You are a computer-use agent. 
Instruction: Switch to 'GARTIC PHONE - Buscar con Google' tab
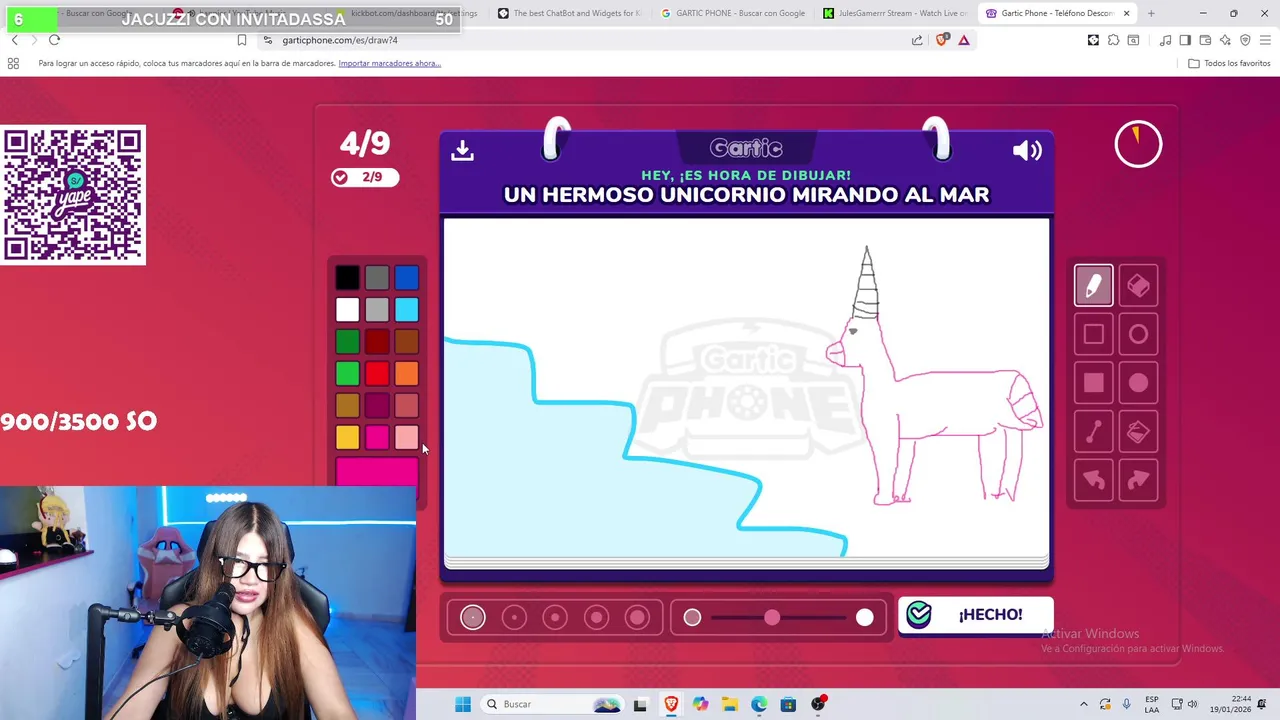click(733, 13)
